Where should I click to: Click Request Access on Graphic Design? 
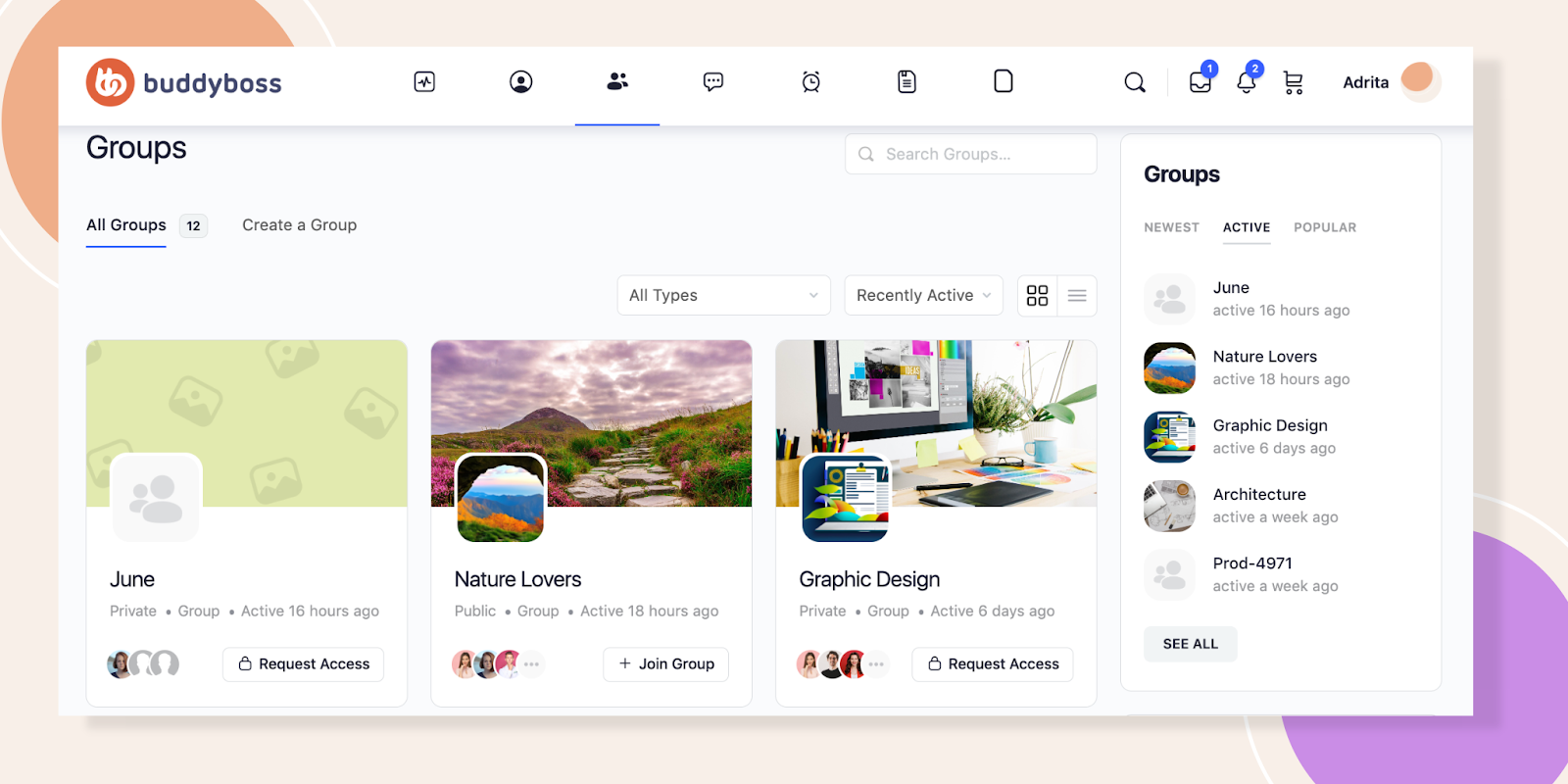[993, 664]
